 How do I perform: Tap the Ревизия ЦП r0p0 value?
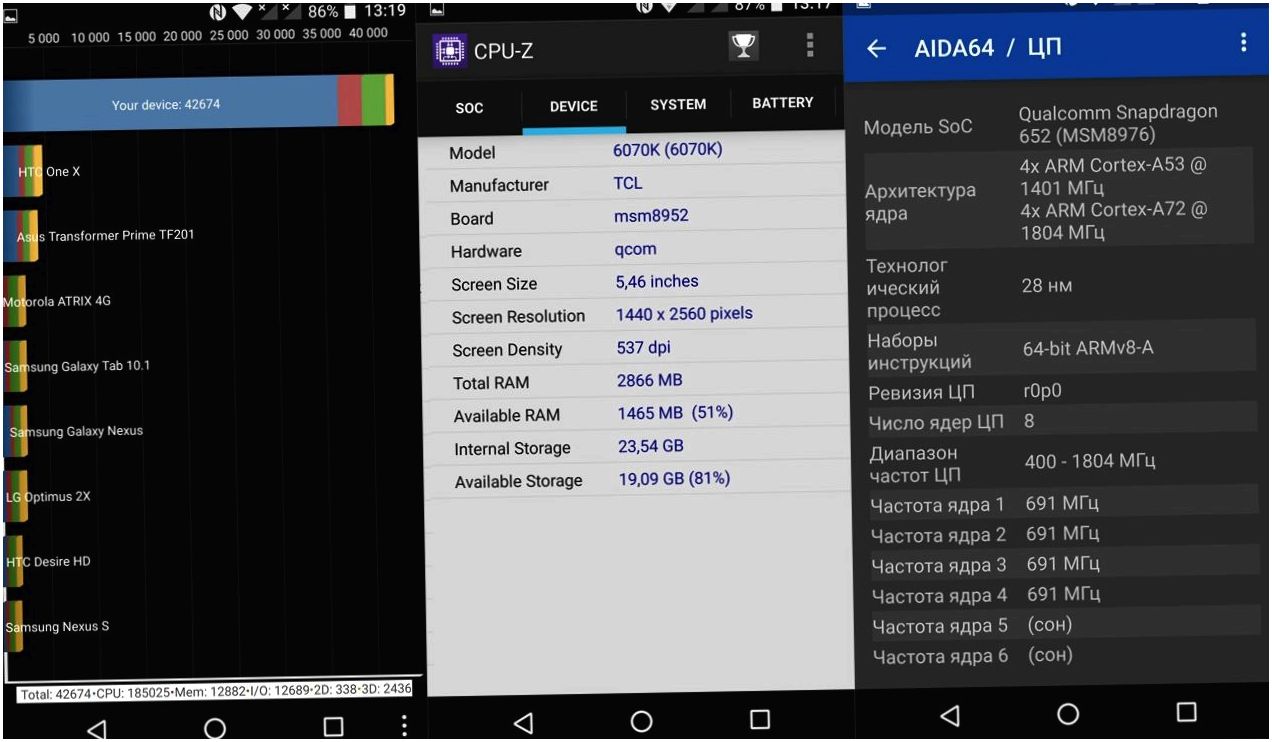coord(1041,392)
